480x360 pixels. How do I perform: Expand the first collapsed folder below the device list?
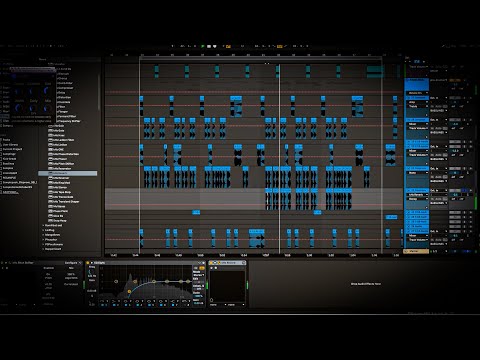click(x=44, y=226)
